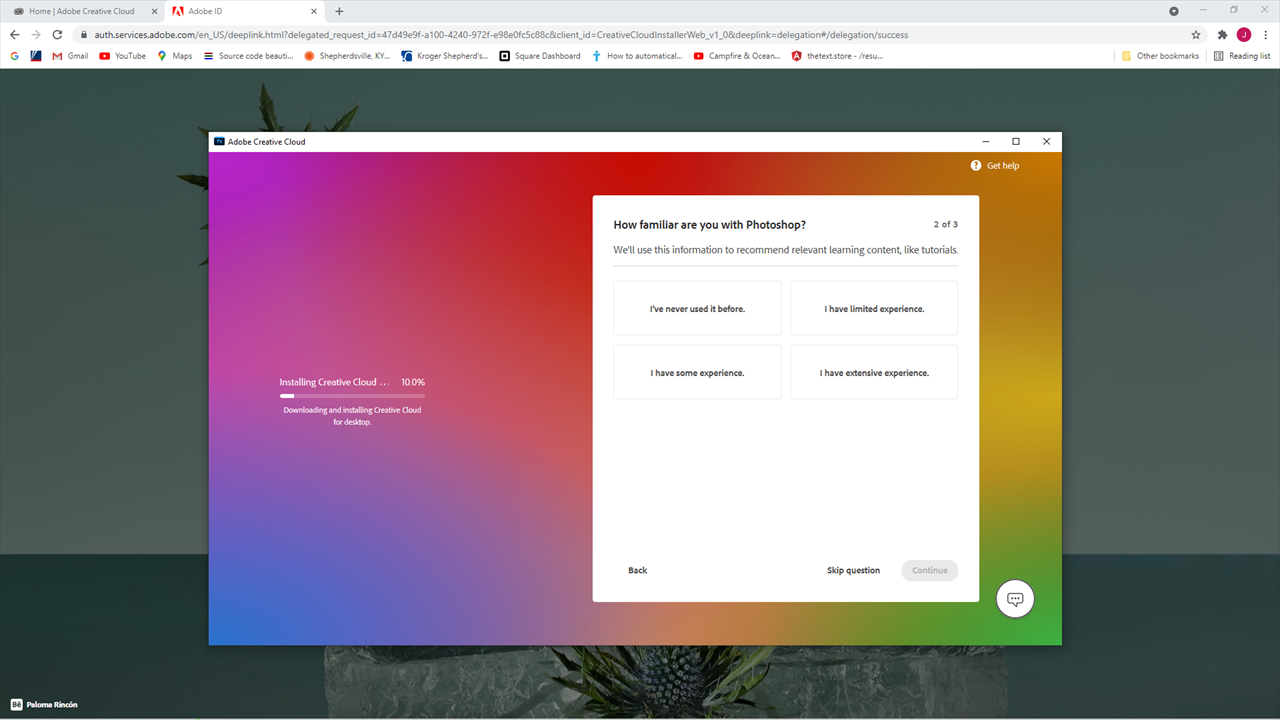Click the Creative Cloud installation progress bar

click(x=352, y=396)
